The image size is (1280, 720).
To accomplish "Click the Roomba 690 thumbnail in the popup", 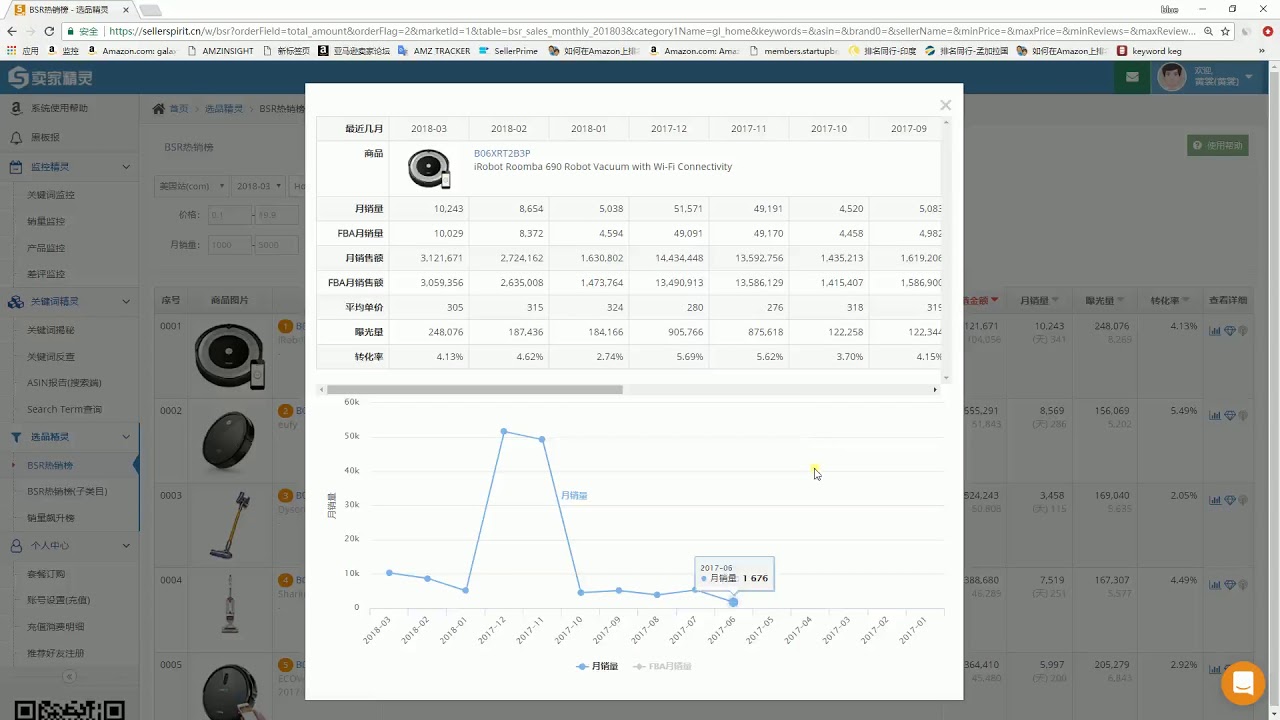I will [x=429, y=168].
